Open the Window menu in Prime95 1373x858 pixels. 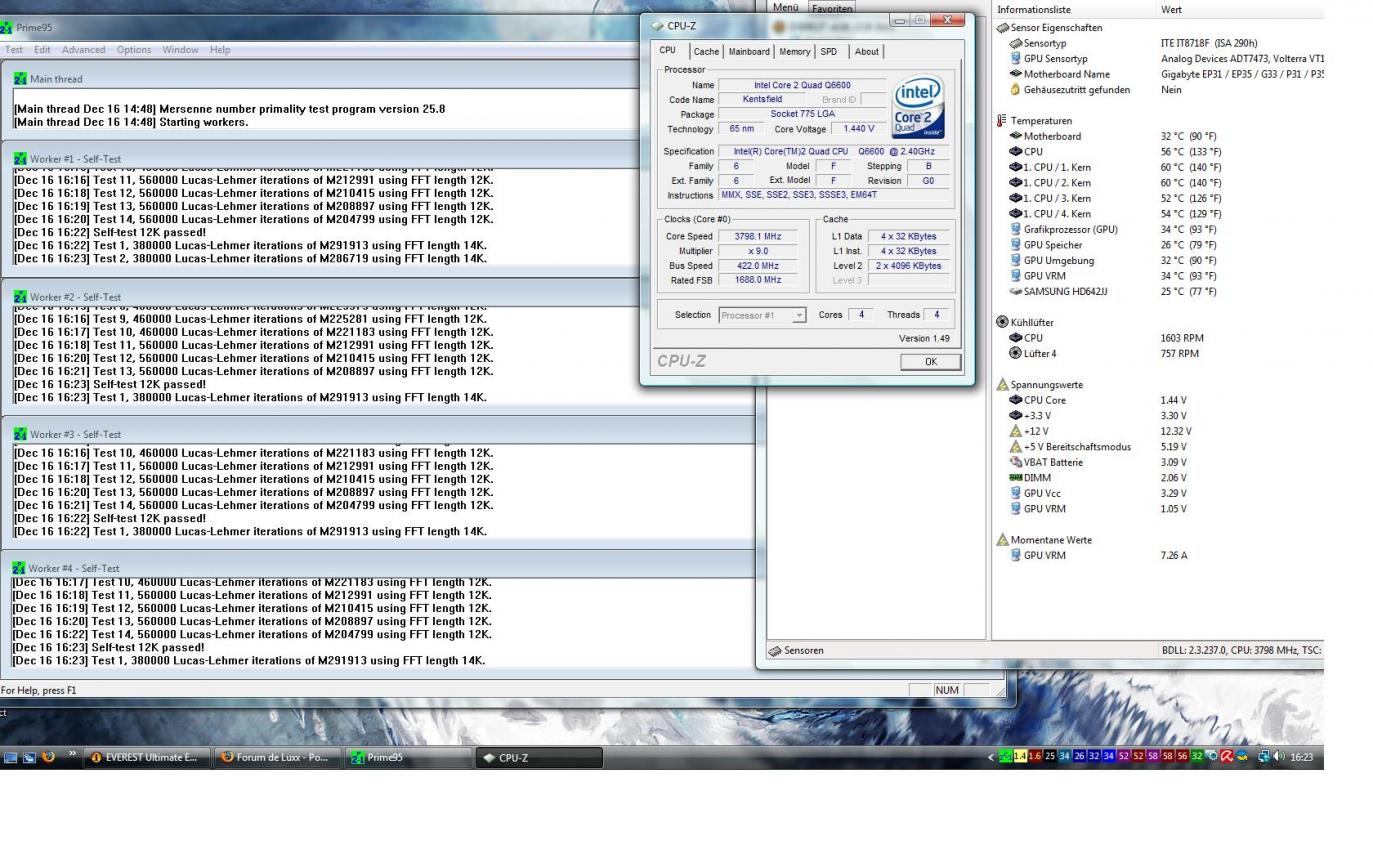[x=180, y=49]
